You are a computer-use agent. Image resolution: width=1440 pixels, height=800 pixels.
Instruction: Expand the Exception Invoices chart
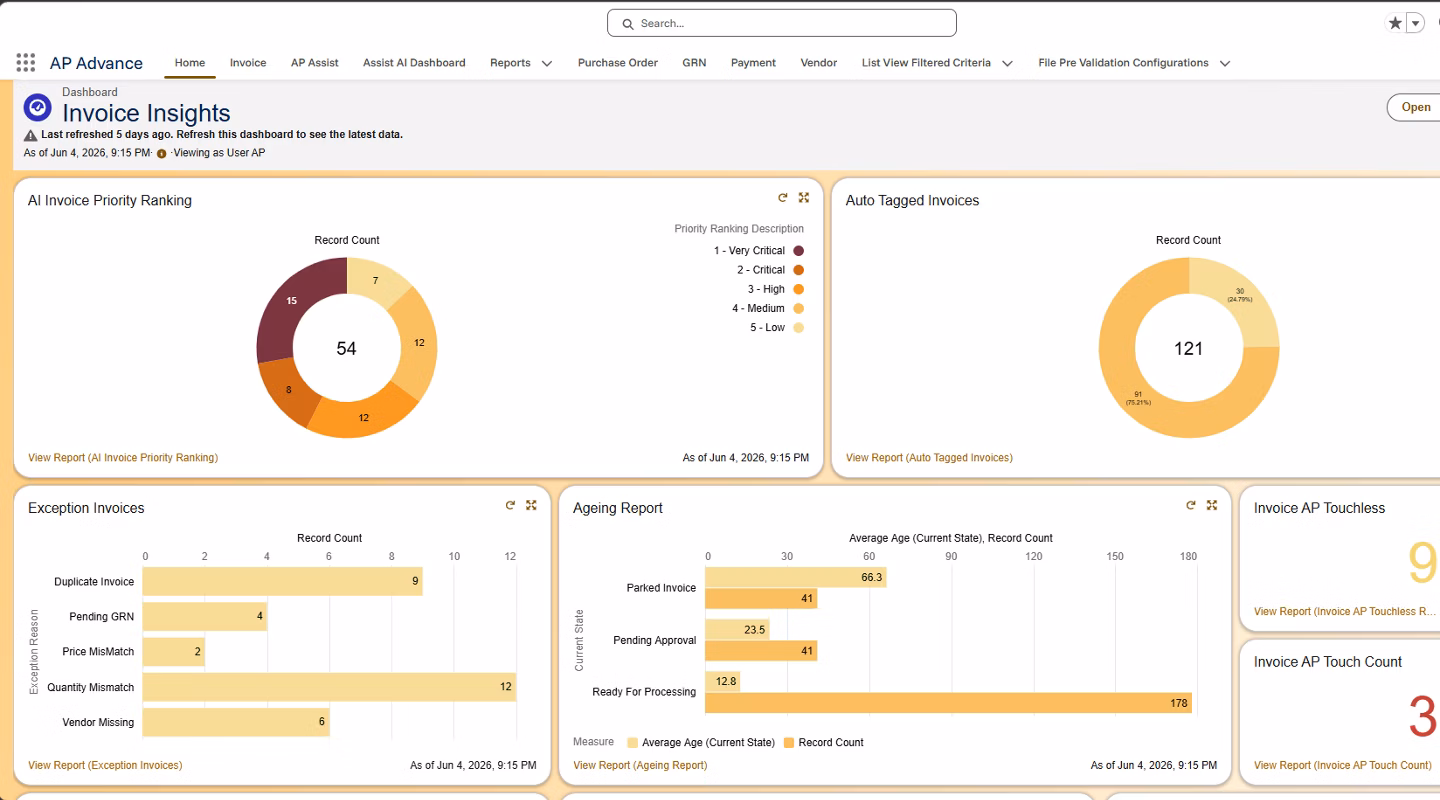531,506
